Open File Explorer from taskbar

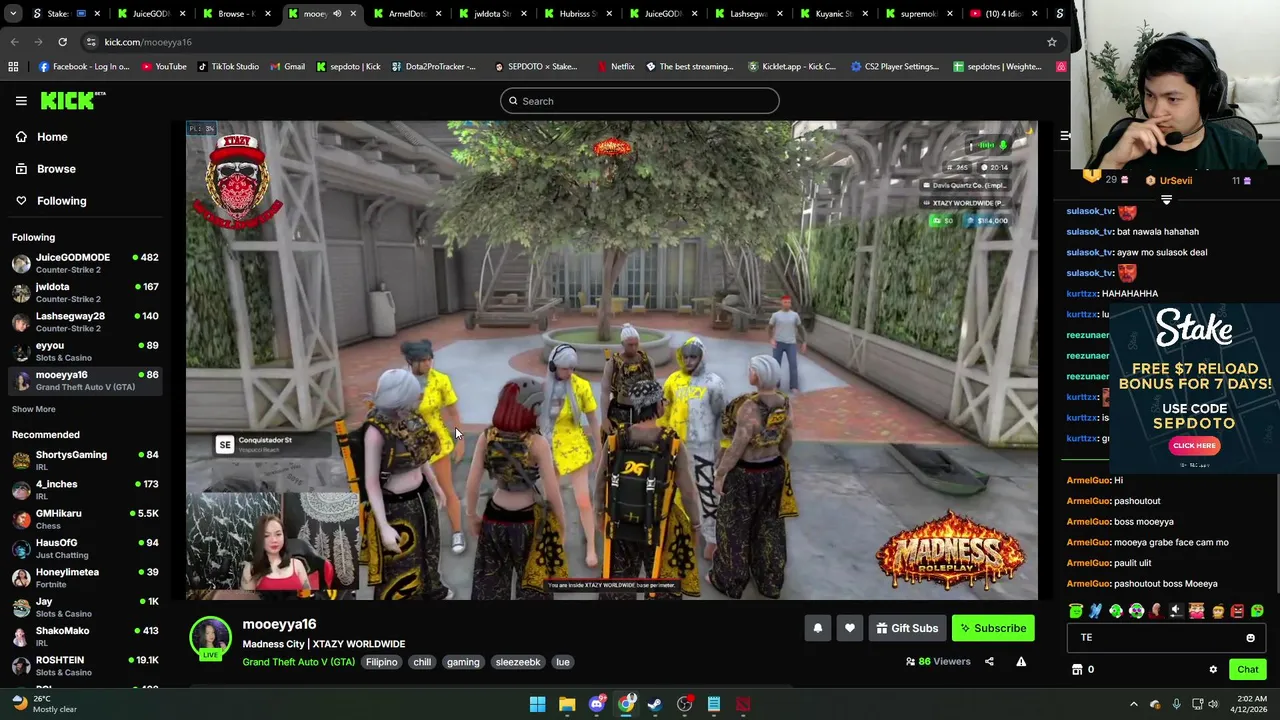tap(567, 704)
